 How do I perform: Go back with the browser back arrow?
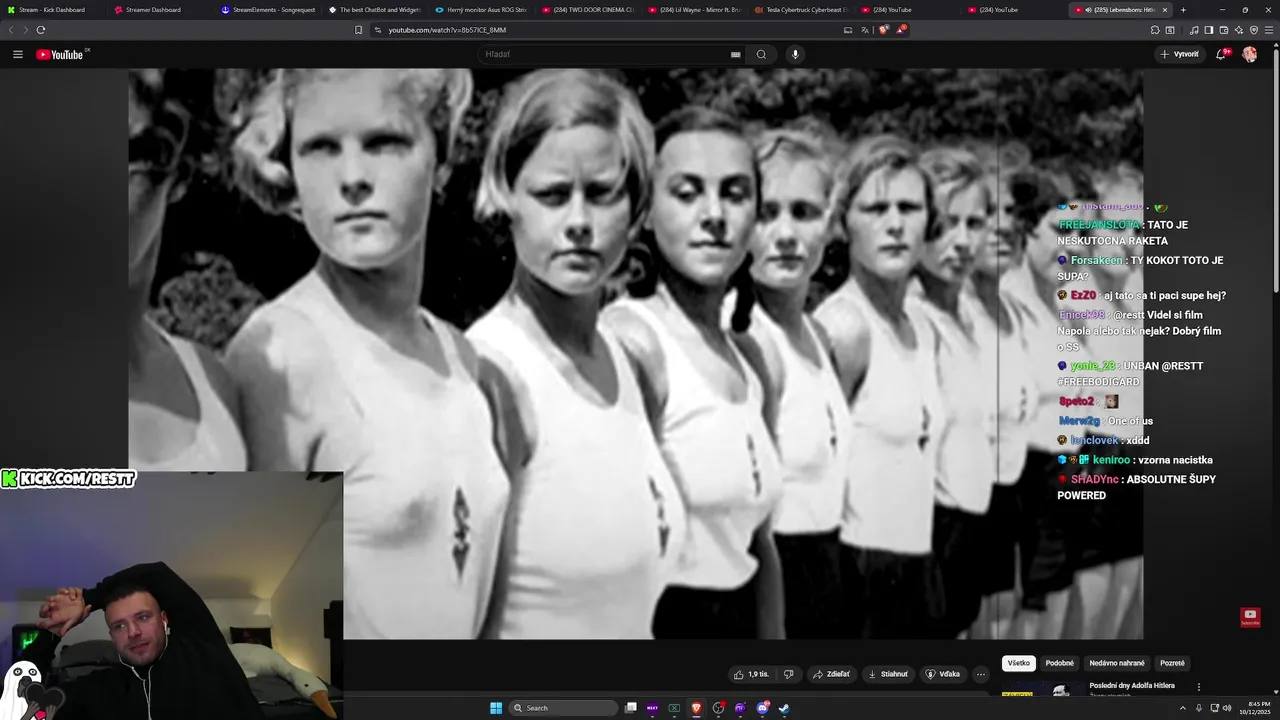click(x=11, y=30)
